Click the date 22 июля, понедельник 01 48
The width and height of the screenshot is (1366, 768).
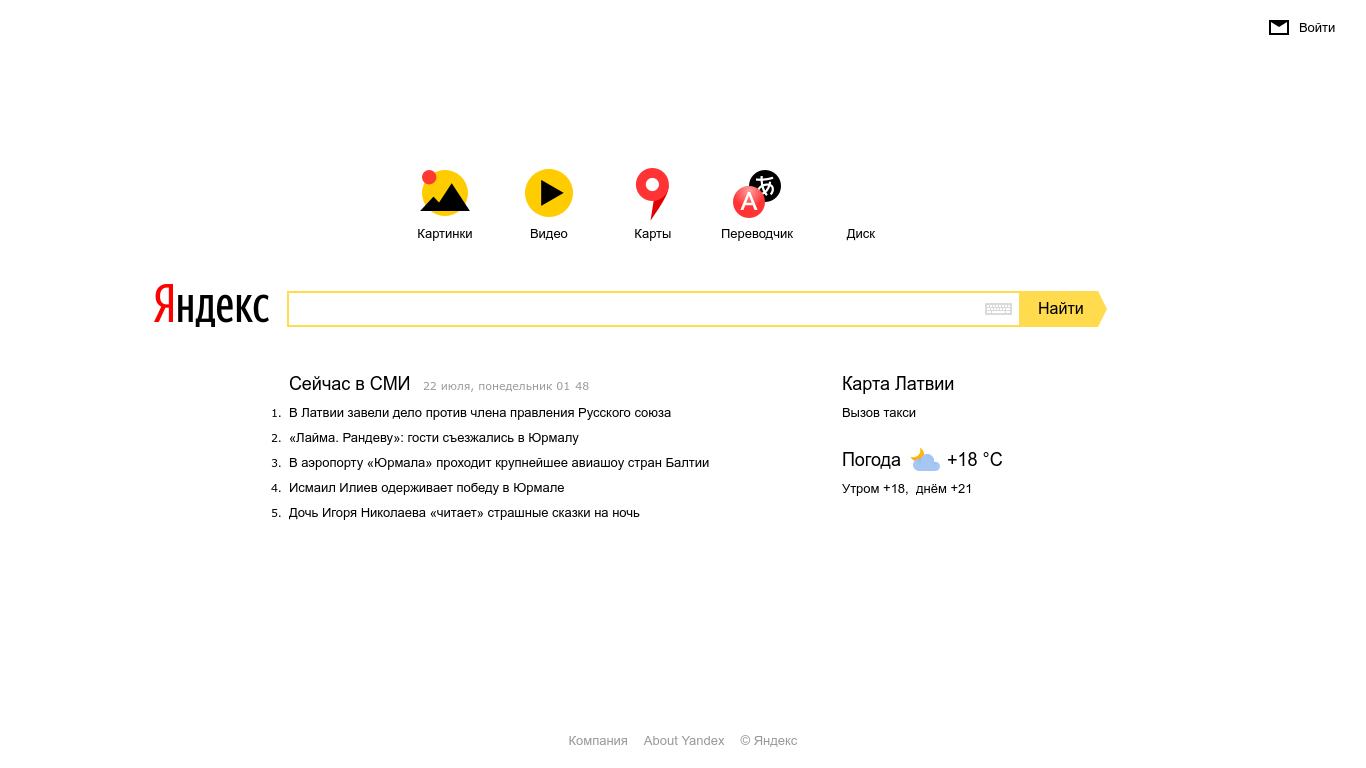pyautogui.click(x=506, y=386)
